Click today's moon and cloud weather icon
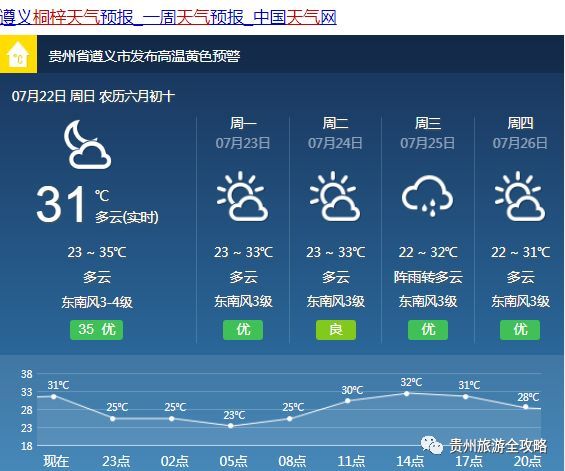The image size is (565, 471). coord(87,144)
